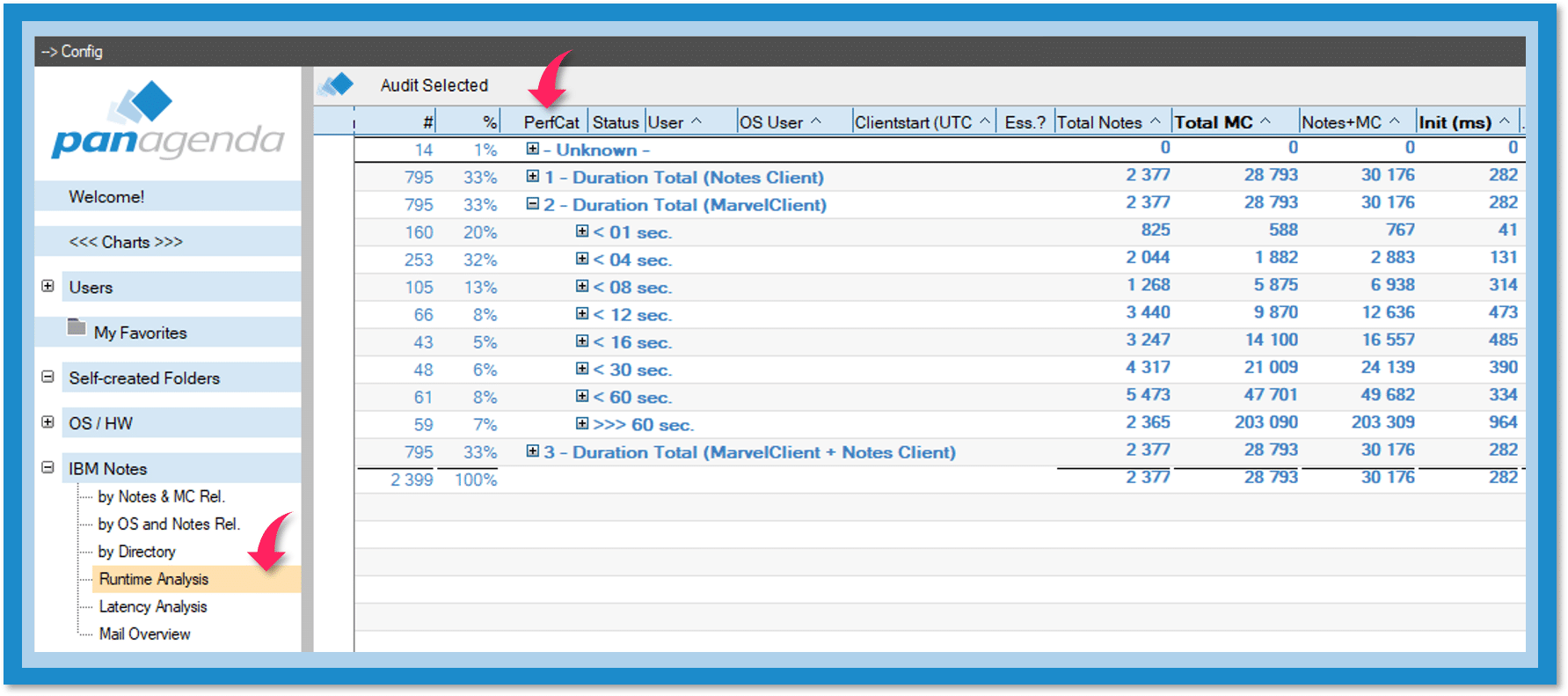1568x696 pixels.
Task: Click sort arrow on Clientstart (UTC) column
Action: (985, 121)
